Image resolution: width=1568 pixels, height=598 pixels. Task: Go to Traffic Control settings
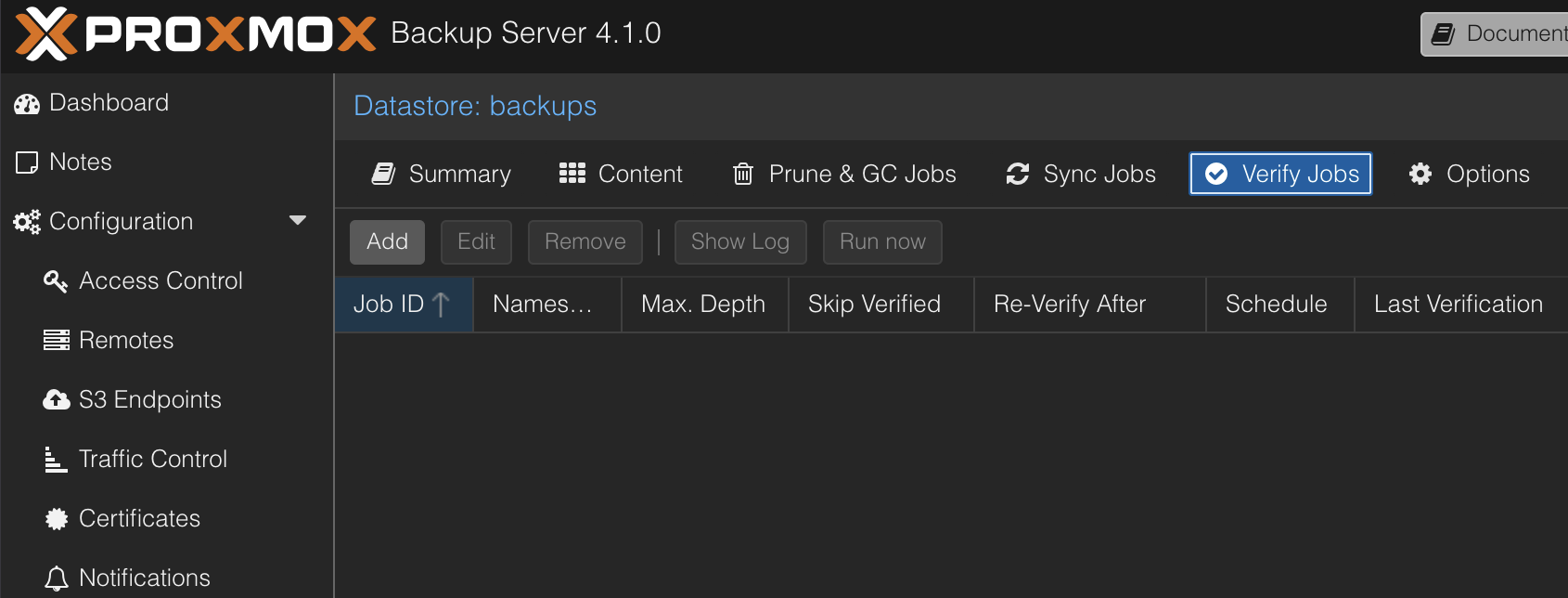tap(167, 460)
